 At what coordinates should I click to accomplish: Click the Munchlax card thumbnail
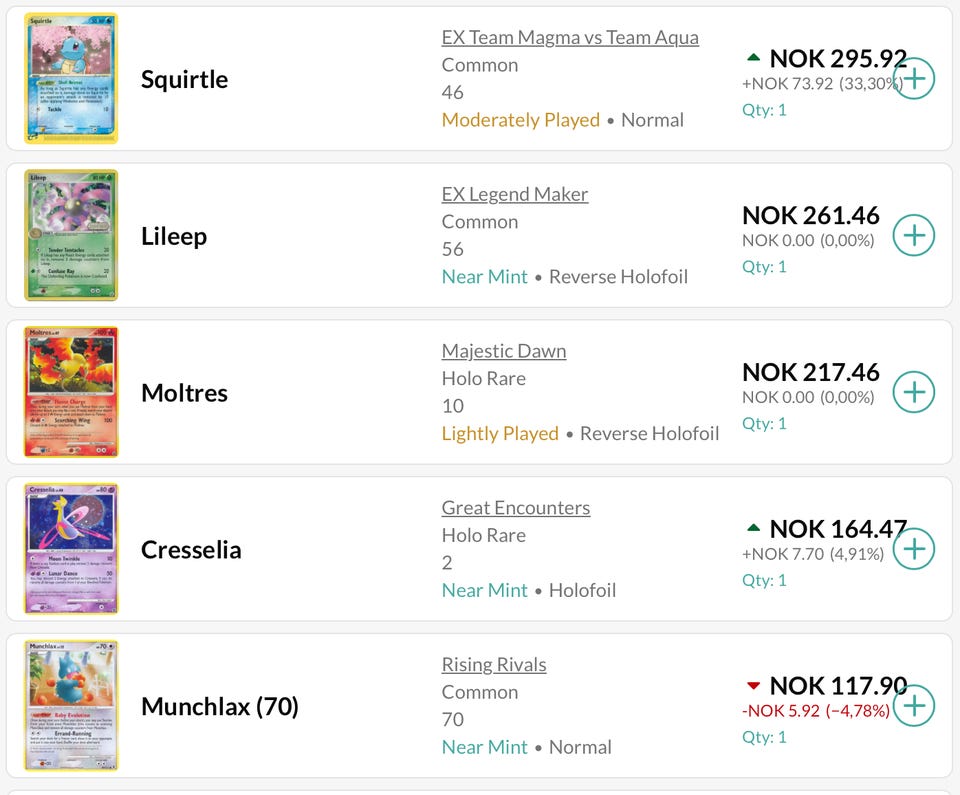pyautogui.click(x=71, y=706)
